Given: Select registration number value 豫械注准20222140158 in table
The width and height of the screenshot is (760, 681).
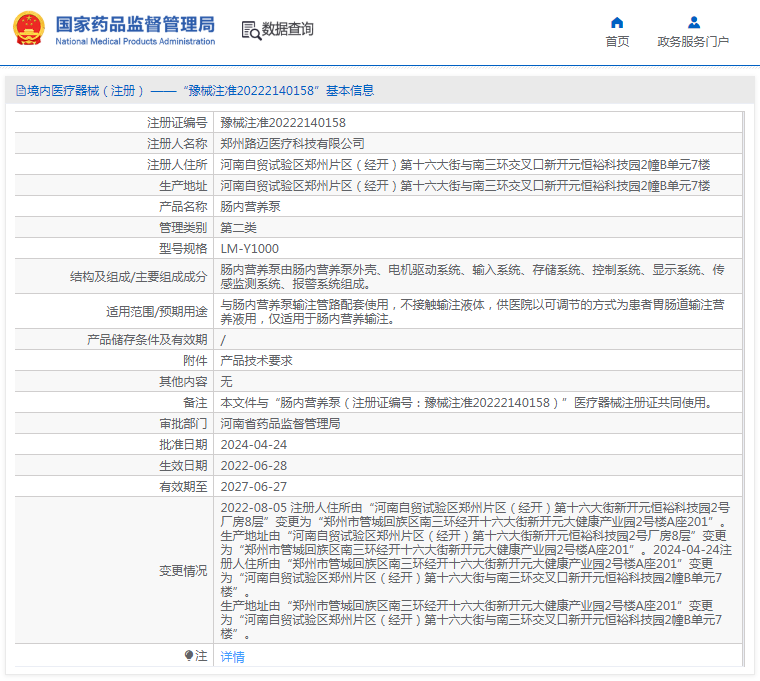Looking at the screenshot, I should 283,123.
